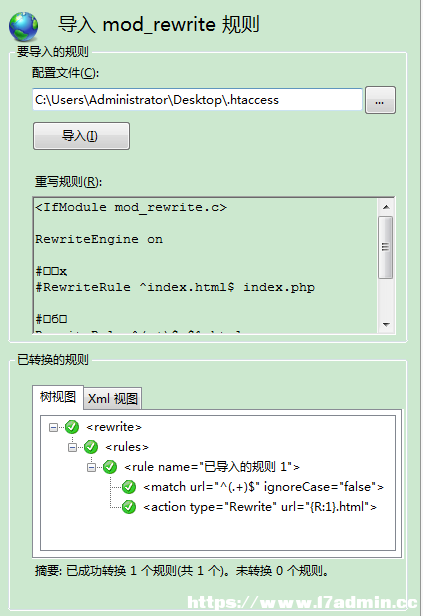This screenshot has width=423, height=616.
Task: Collapse the <rules> tree node
Action: (72, 447)
